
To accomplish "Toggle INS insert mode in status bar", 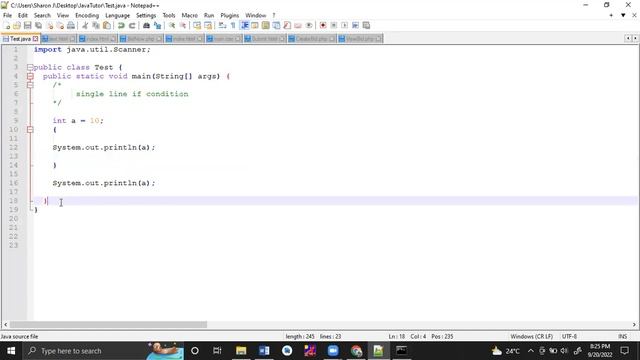I will [x=622, y=336].
